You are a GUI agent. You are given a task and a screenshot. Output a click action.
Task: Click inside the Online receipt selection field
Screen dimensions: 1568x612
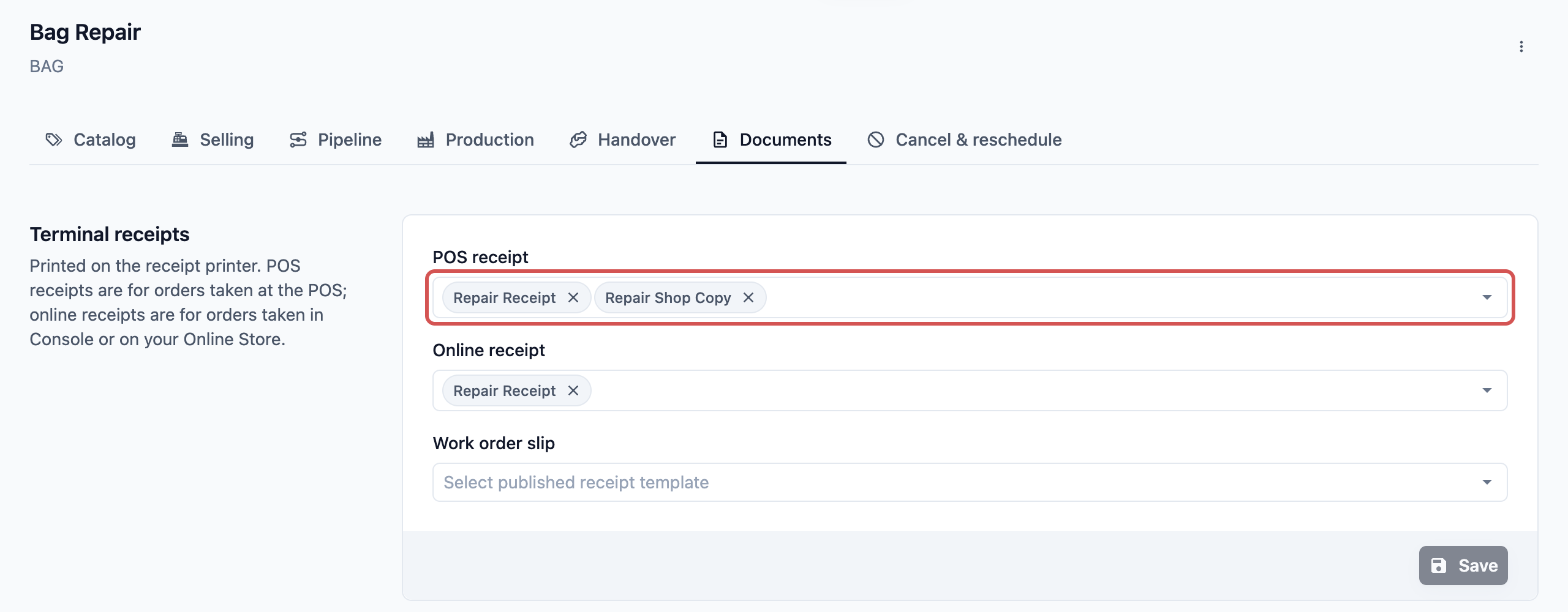pos(970,390)
